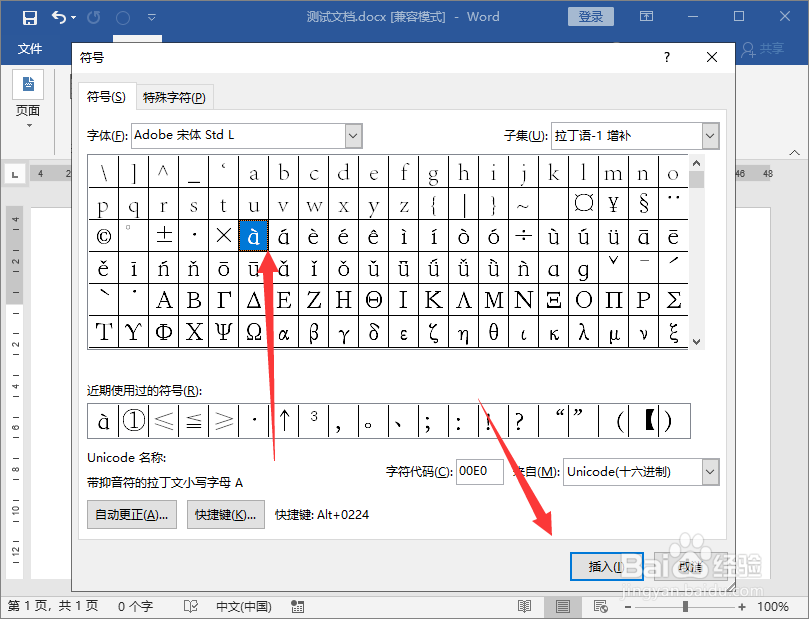The height and width of the screenshot is (619, 809).
Task: Open Customize Quick Access Toolbar dropdown
Action: pos(152,18)
